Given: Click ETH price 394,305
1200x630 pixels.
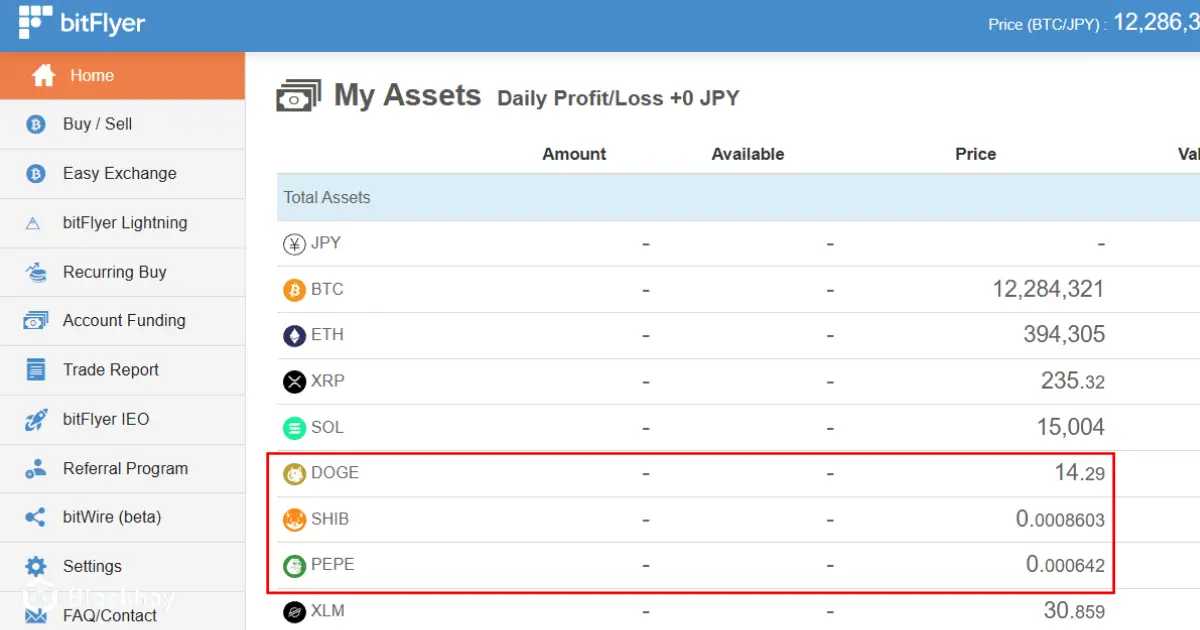Looking at the screenshot, I should [1064, 335].
